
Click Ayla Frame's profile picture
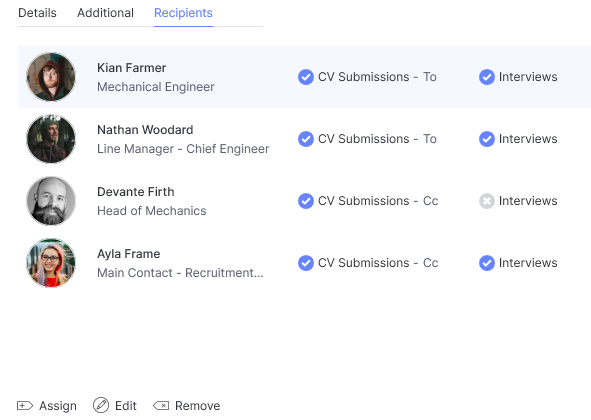pos(51,263)
